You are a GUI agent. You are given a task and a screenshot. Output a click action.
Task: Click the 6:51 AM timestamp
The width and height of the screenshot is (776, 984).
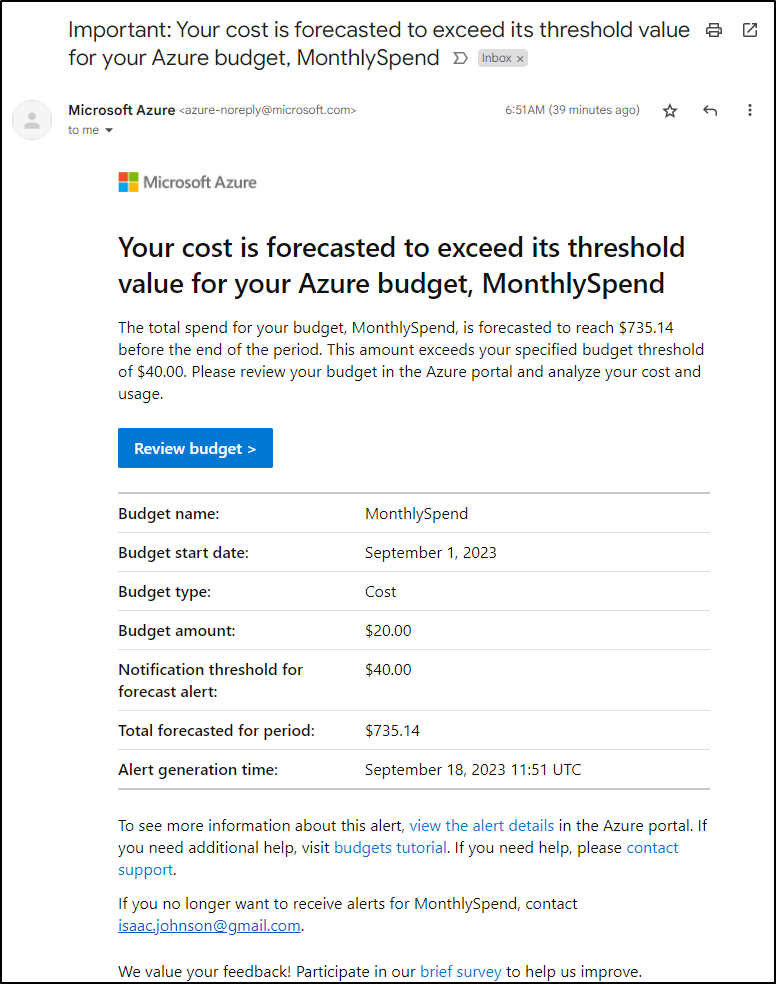[x=572, y=110]
